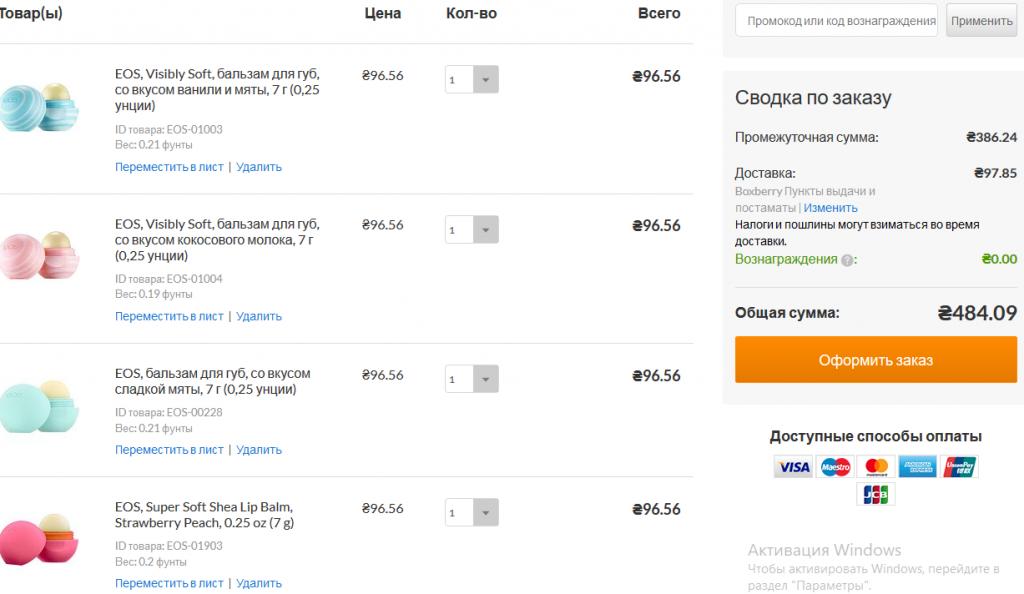Screen dimensions: 1024x594
Task: Click the Visa payment icon
Action: [x=793, y=467]
